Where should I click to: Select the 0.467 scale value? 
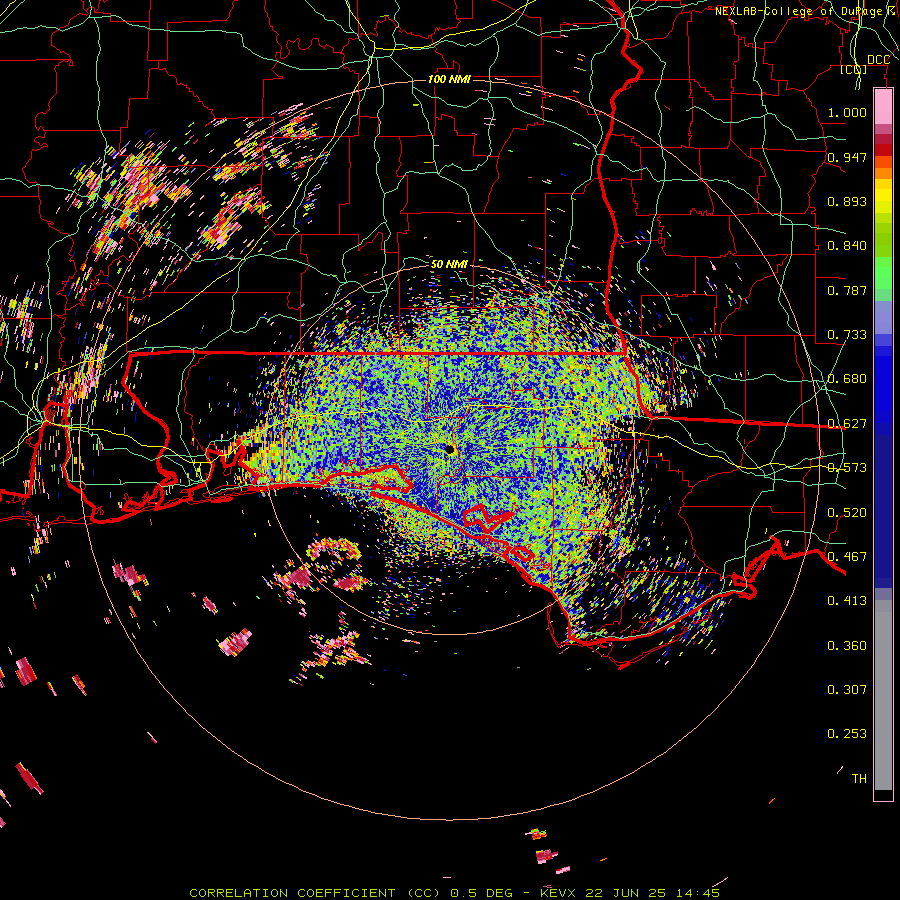847,557
